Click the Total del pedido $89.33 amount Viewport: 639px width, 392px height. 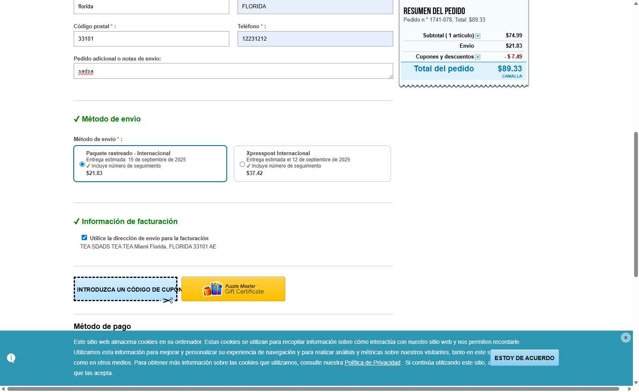tap(509, 68)
